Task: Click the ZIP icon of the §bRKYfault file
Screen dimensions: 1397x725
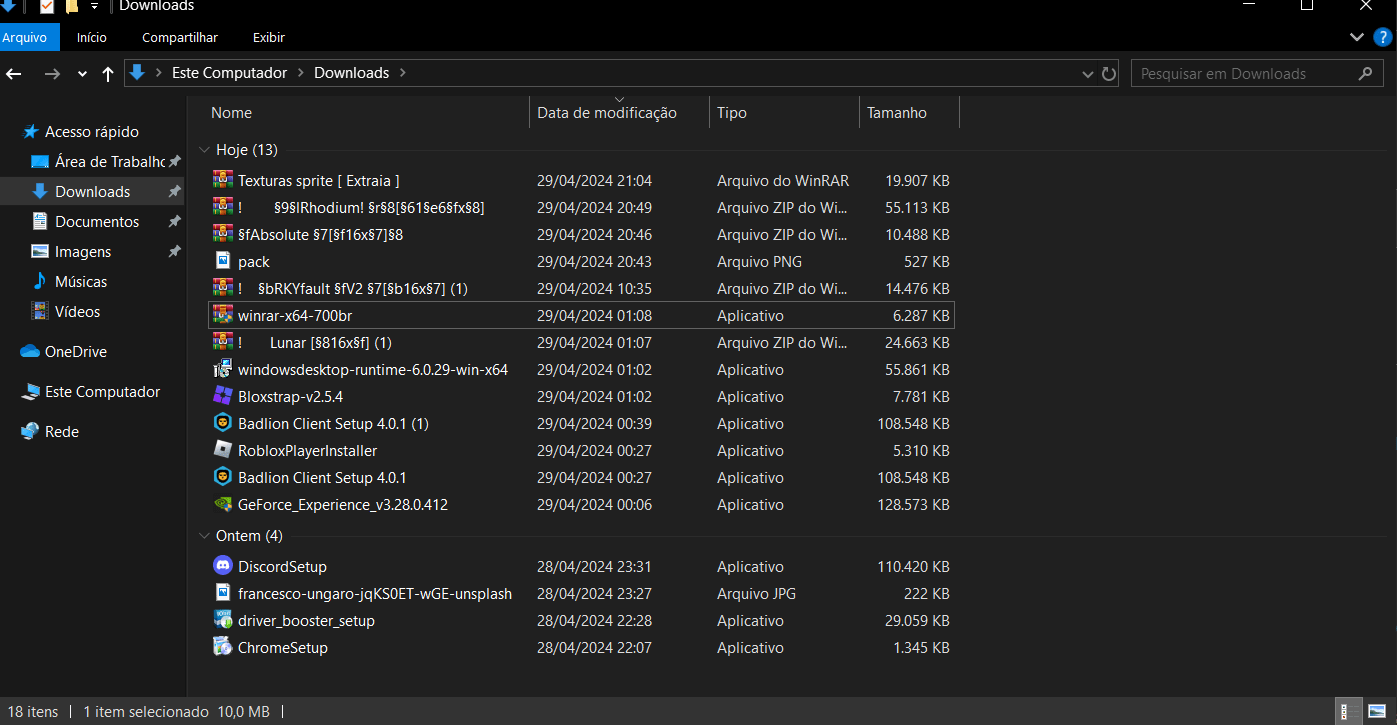Action: (x=223, y=289)
